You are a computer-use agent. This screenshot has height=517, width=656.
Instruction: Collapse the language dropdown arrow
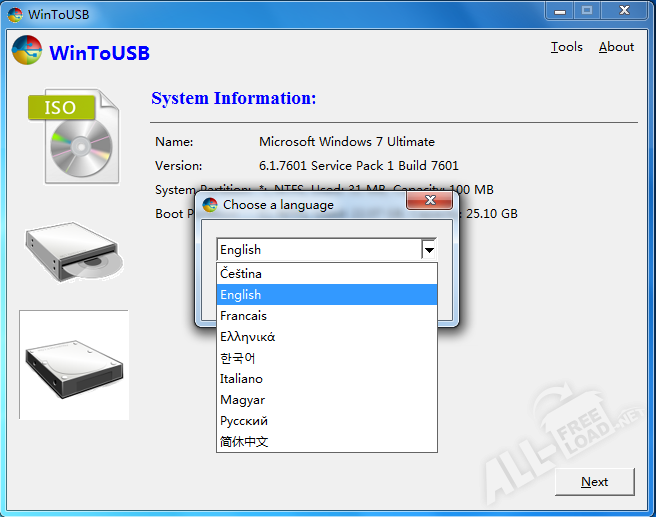429,250
